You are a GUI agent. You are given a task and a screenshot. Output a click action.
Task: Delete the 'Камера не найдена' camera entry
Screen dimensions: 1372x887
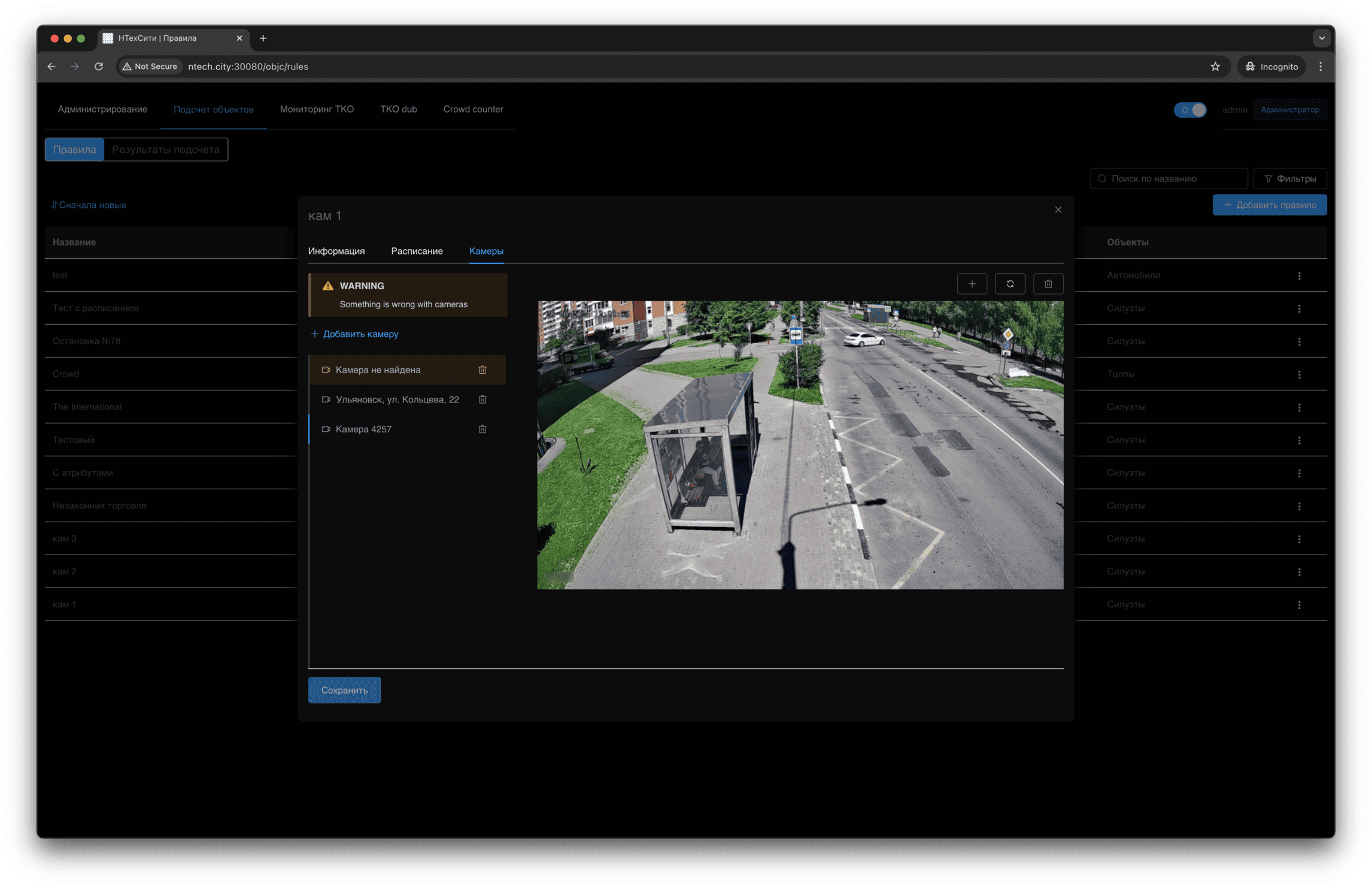(482, 370)
